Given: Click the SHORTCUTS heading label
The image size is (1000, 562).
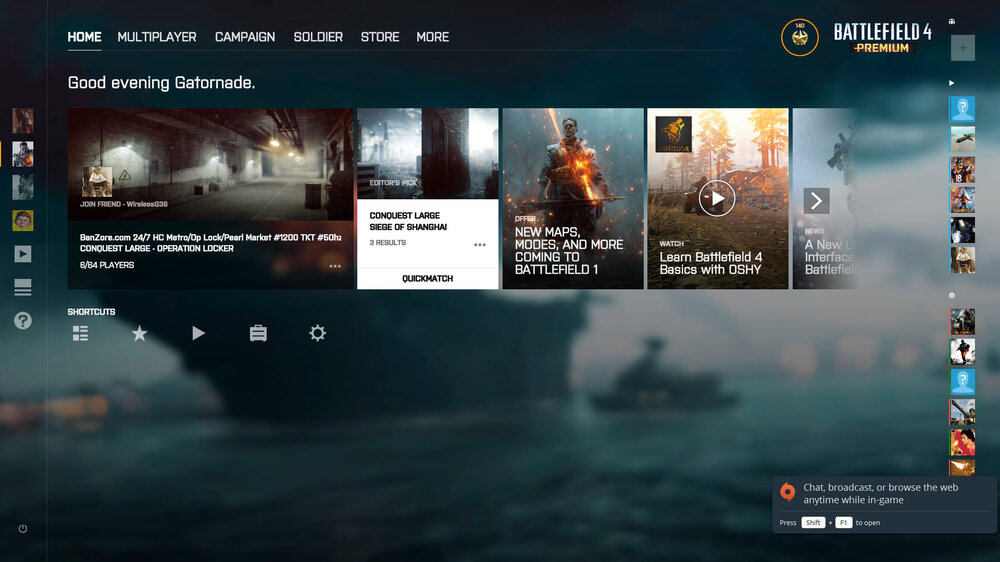Looking at the screenshot, I should [x=91, y=312].
